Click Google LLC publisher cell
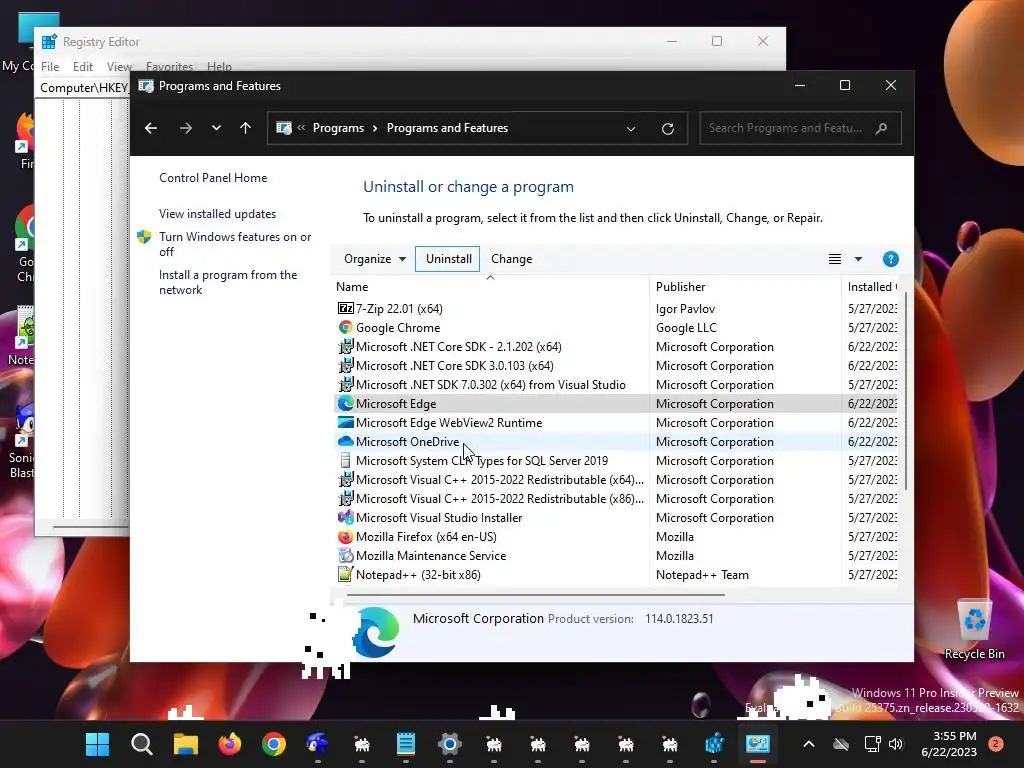Image resolution: width=1024 pixels, height=768 pixels. (x=686, y=327)
